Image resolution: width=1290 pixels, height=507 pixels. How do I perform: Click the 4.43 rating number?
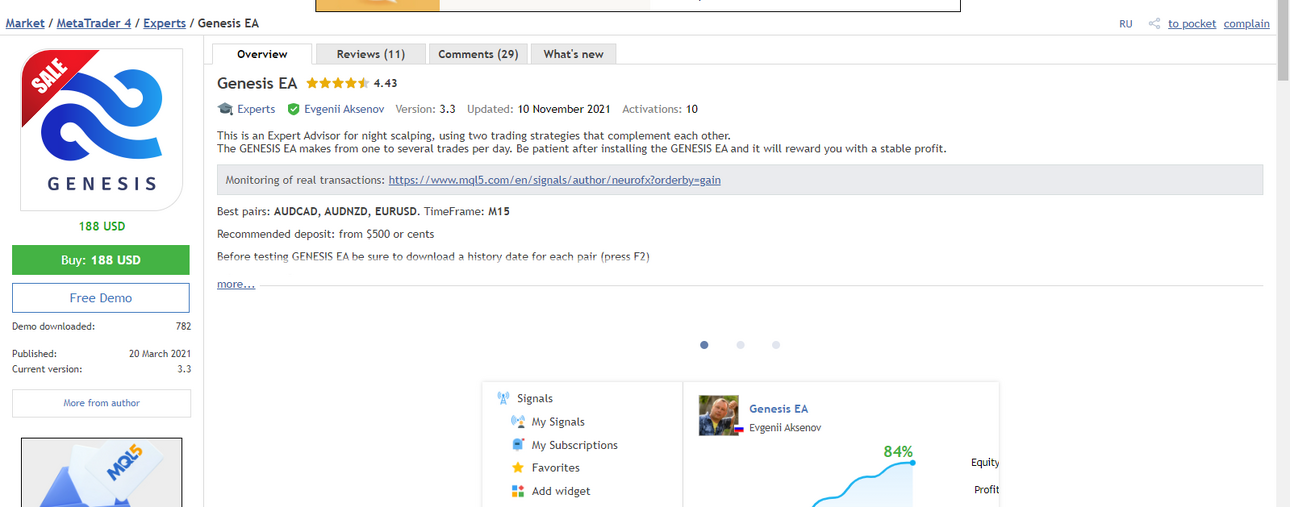click(385, 83)
